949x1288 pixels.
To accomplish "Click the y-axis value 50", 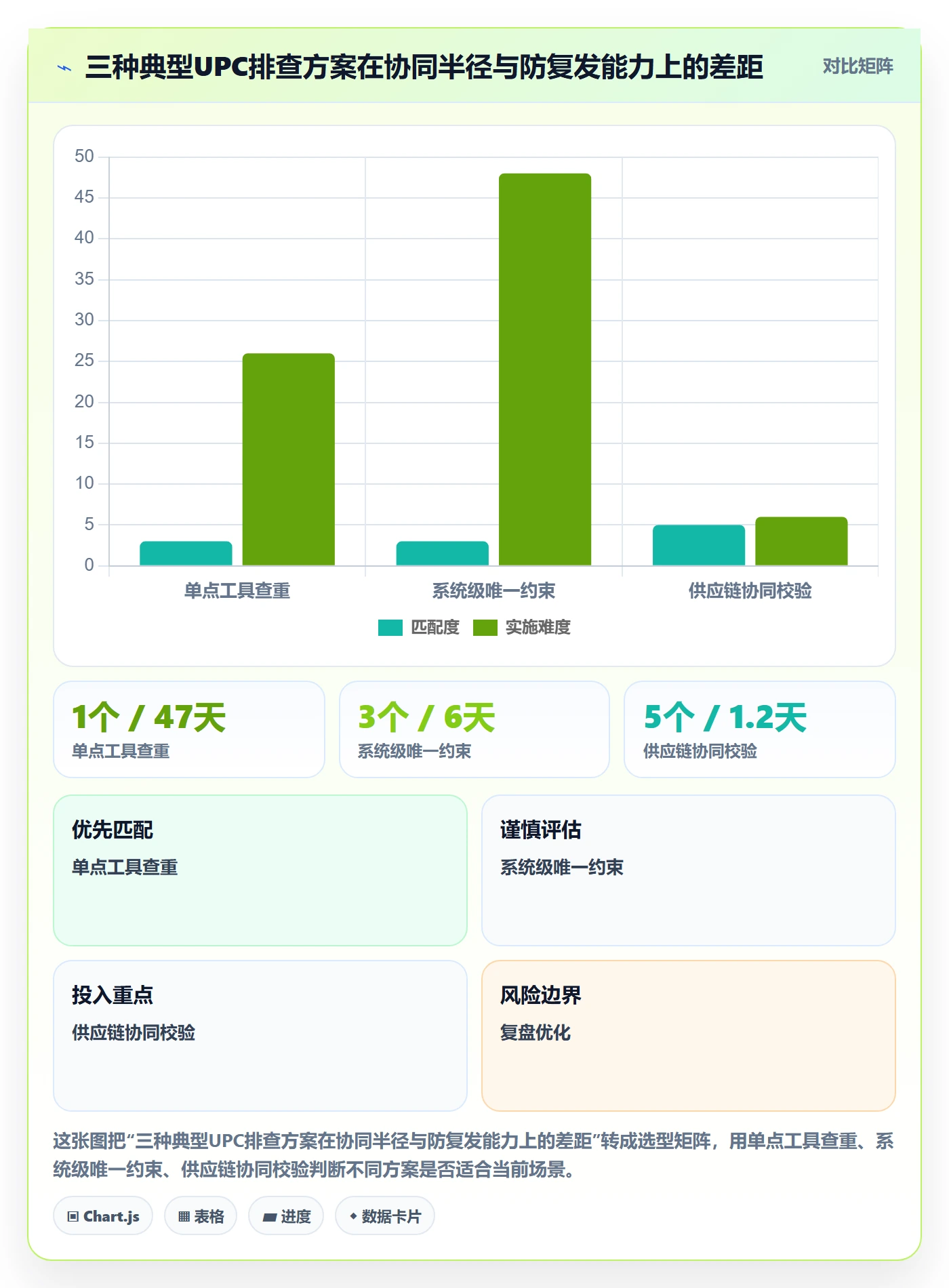I will click(84, 157).
